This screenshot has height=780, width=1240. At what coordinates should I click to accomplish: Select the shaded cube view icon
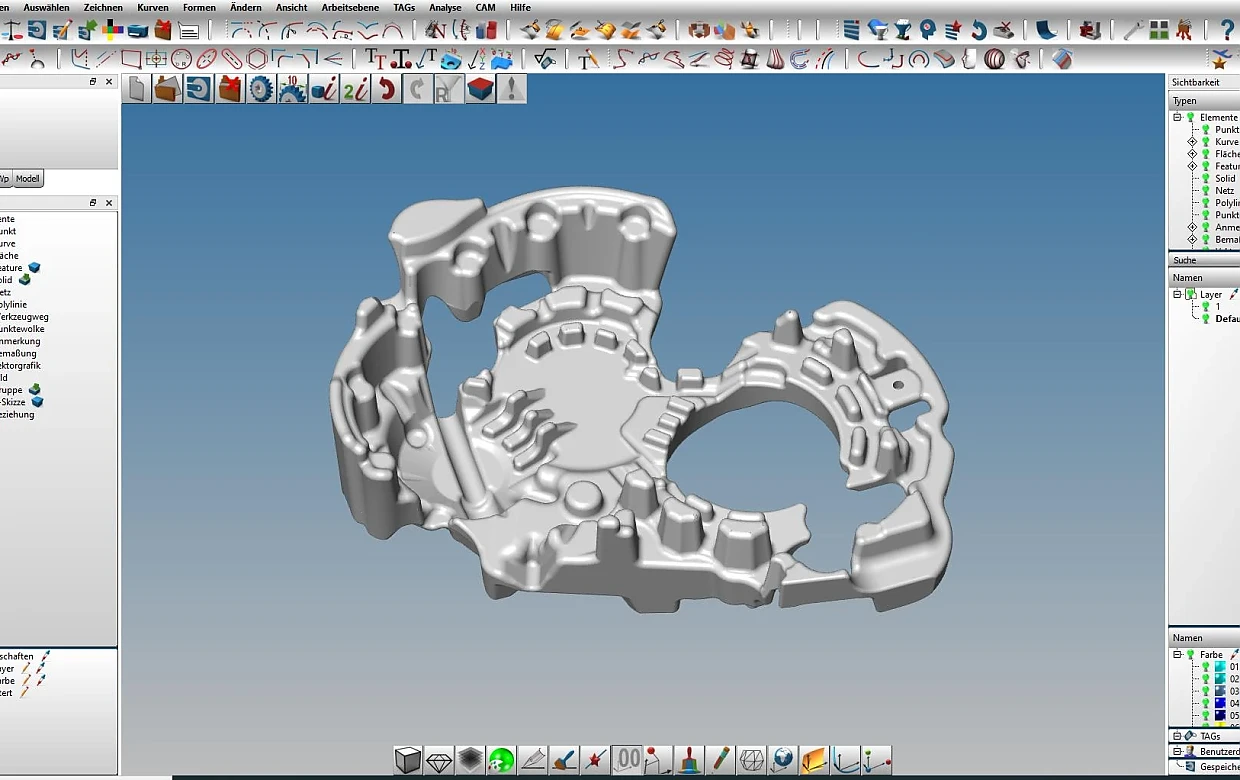pos(407,760)
